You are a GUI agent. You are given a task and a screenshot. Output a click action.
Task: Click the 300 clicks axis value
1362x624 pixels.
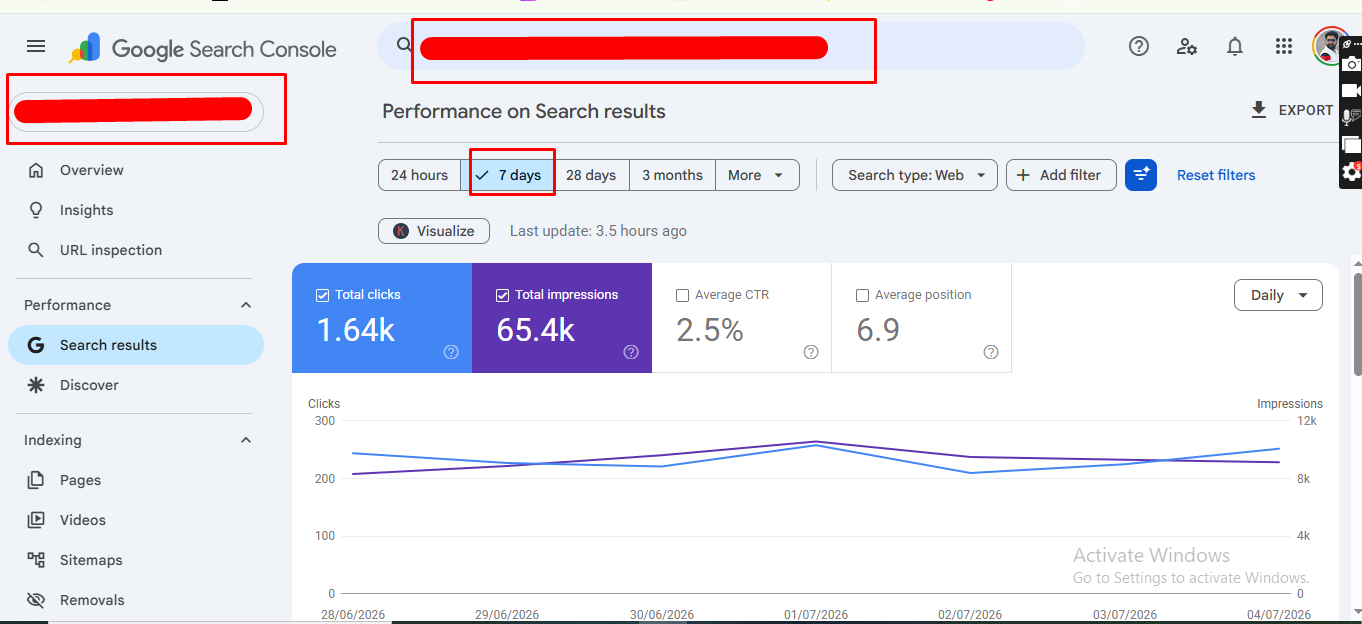[x=324, y=420]
